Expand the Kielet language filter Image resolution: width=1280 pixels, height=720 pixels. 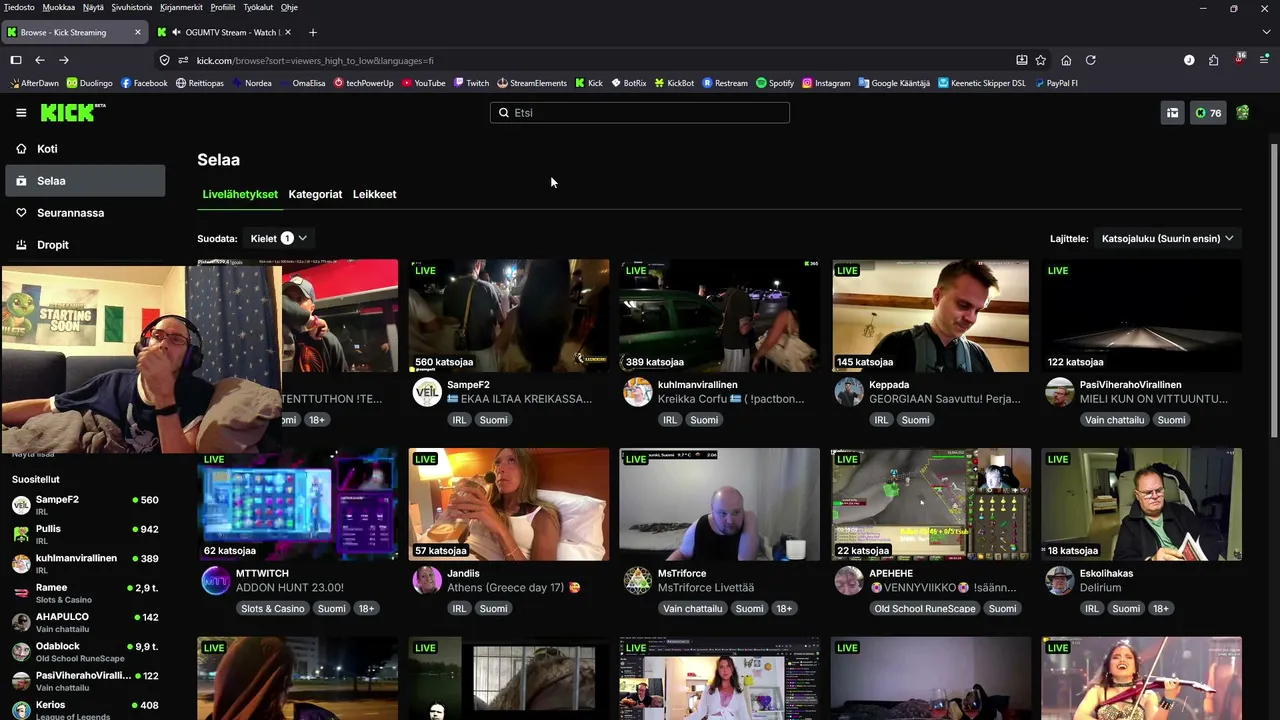(277, 238)
